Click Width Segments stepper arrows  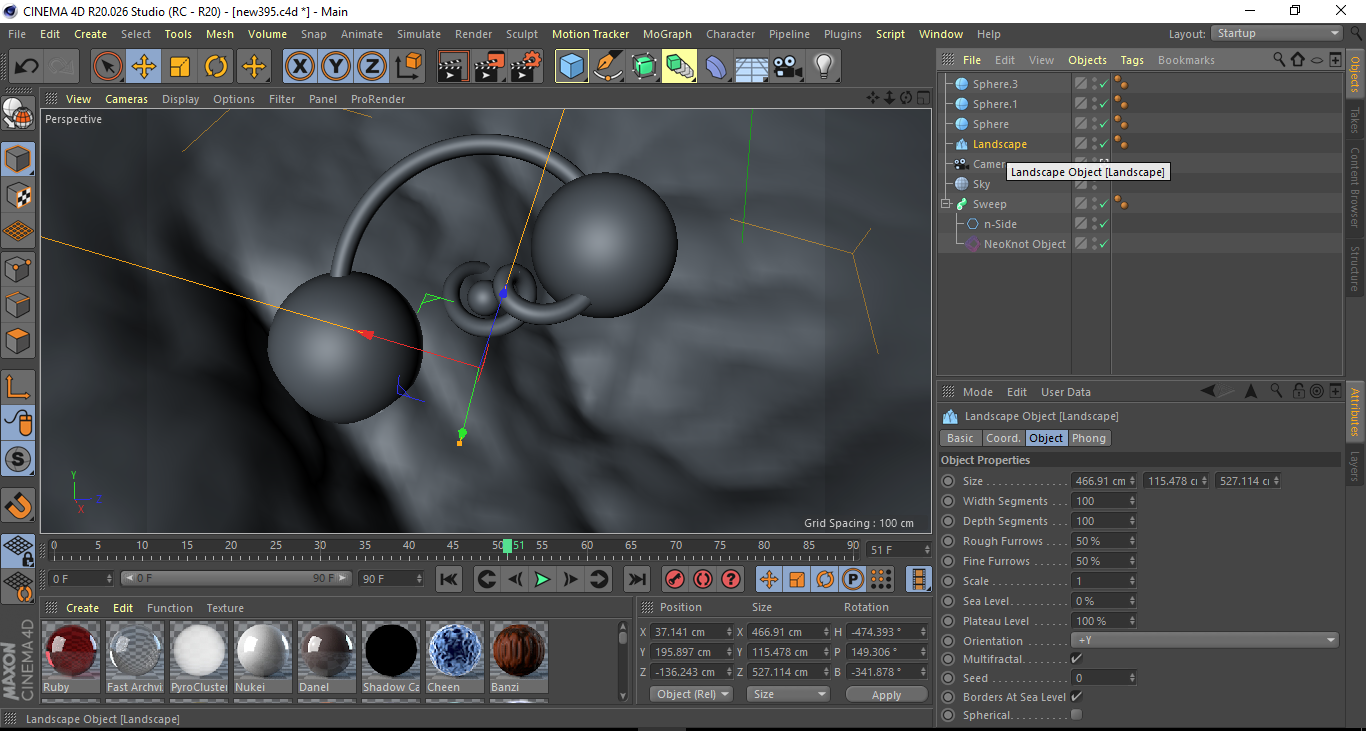click(x=1132, y=501)
